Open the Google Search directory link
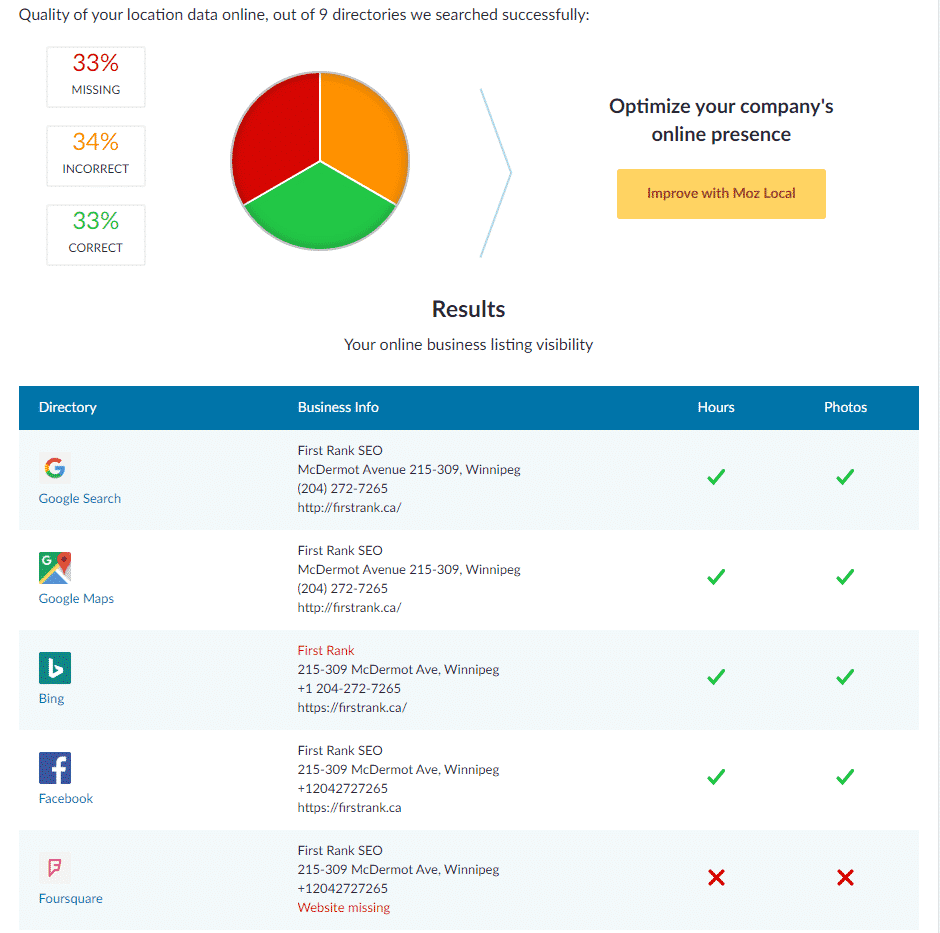Image resolution: width=940 pixels, height=933 pixels. pyautogui.click(x=80, y=499)
